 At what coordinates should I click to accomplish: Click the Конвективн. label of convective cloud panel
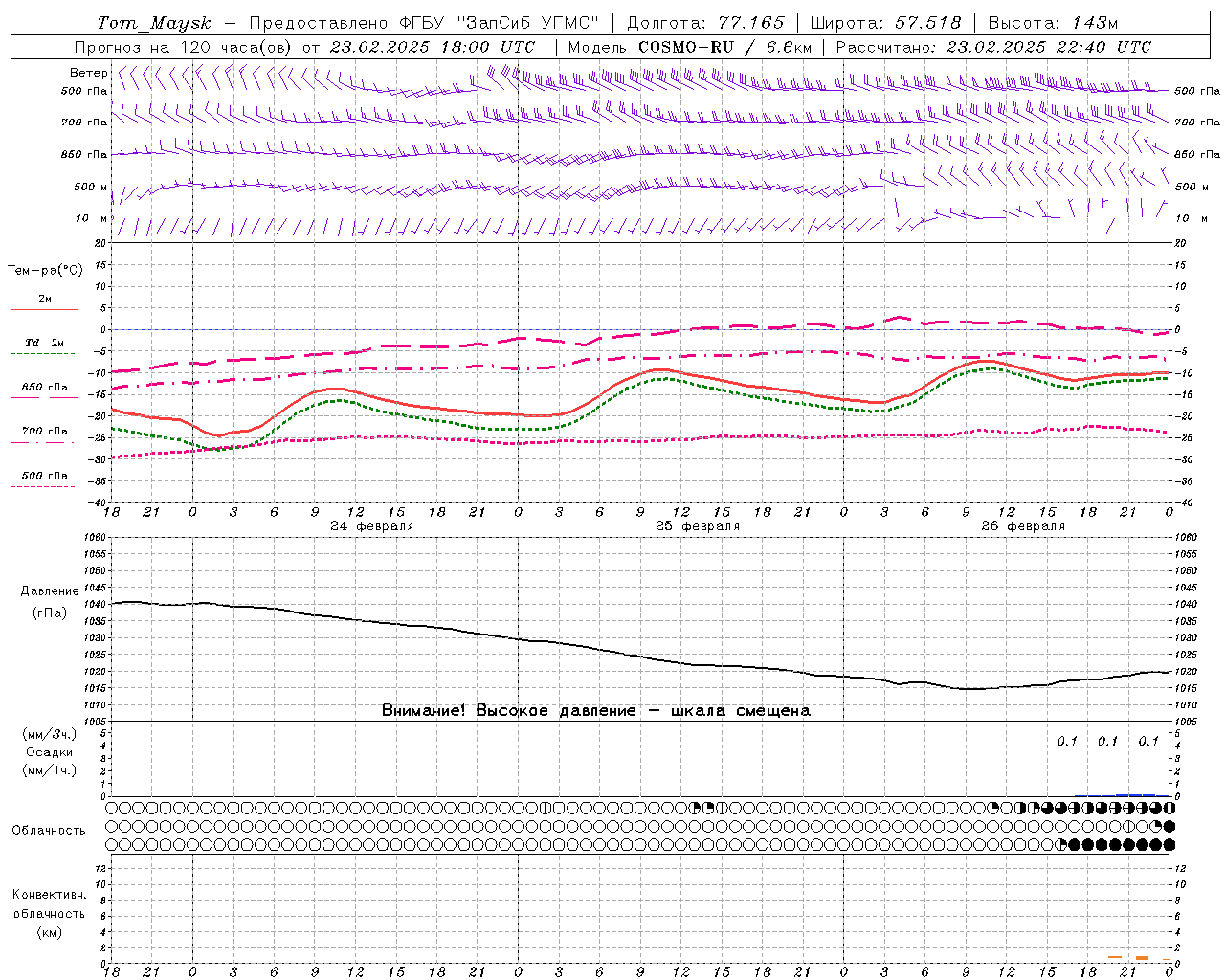click(50, 895)
